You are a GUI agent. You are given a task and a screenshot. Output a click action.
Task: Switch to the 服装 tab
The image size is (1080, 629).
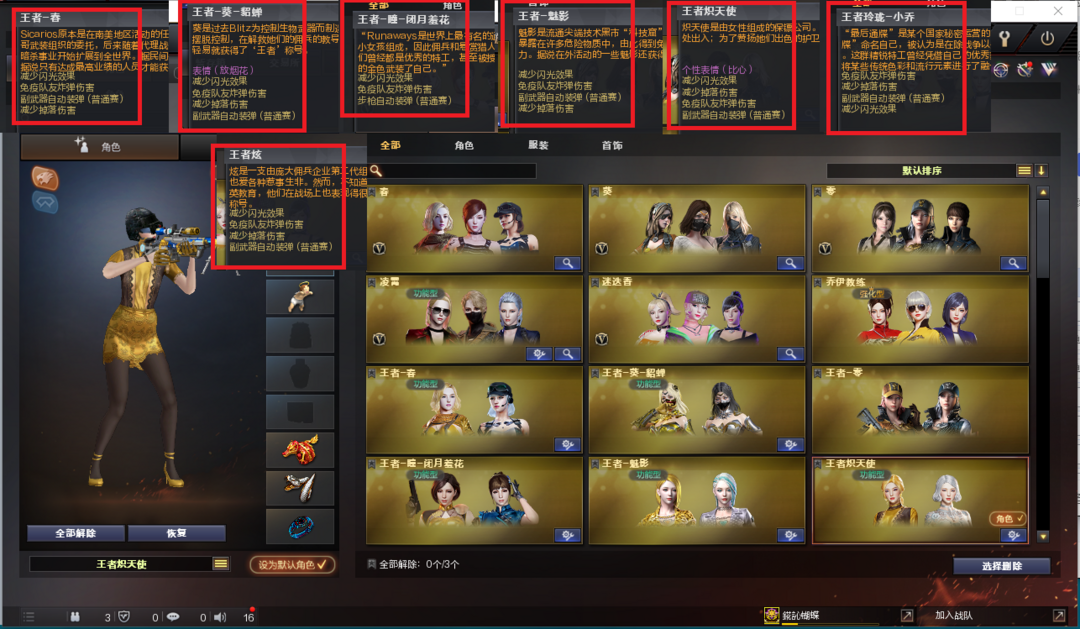click(x=538, y=145)
